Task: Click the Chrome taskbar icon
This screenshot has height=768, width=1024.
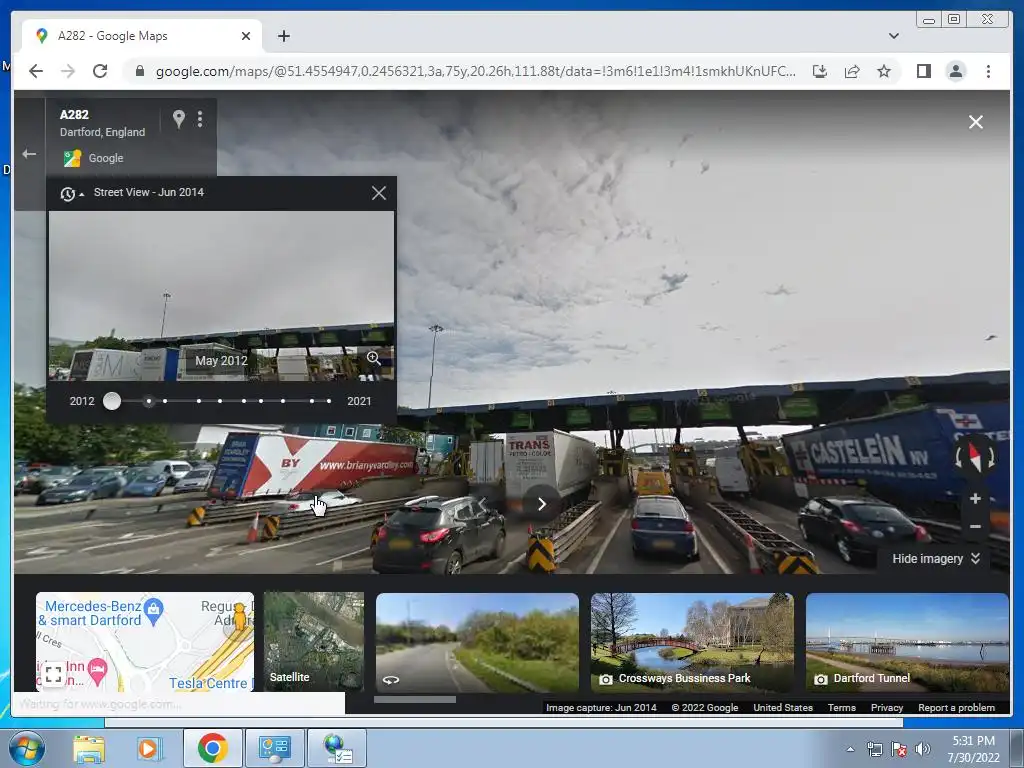Action: (212, 748)
